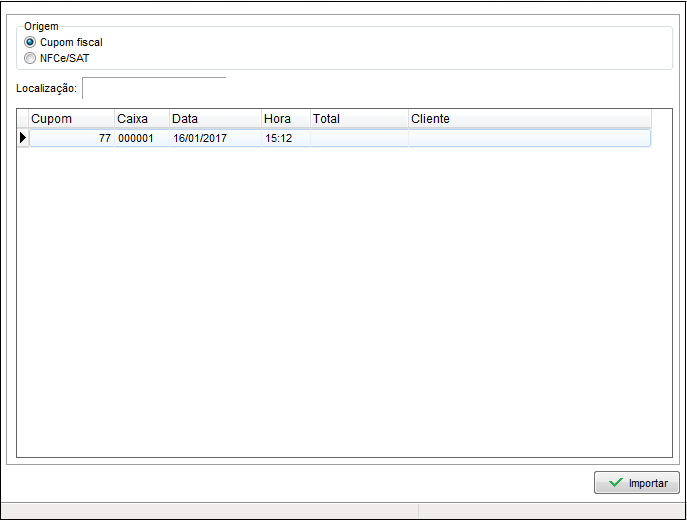The width and height of the screenshot is (687, 521).
Task: Select the cell with coupon number 77
Action: [x=71, y=138]
